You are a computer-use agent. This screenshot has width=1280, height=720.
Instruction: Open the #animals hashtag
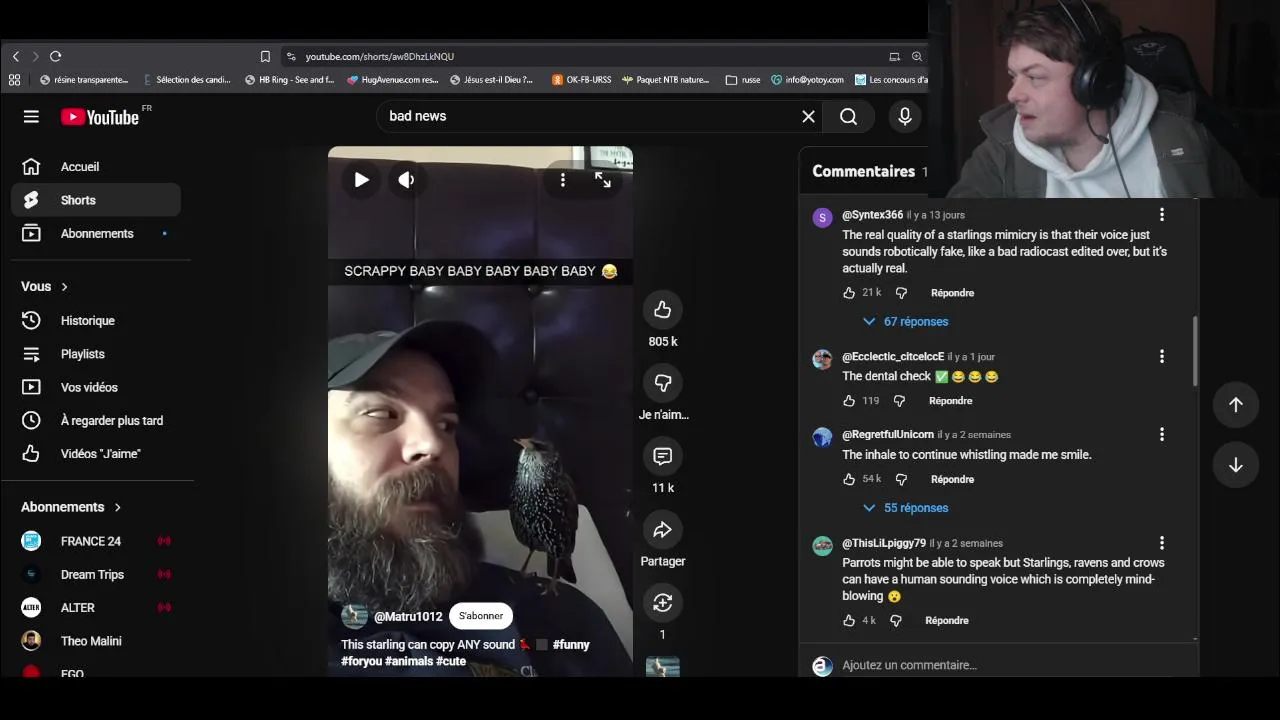pos(408,662)
